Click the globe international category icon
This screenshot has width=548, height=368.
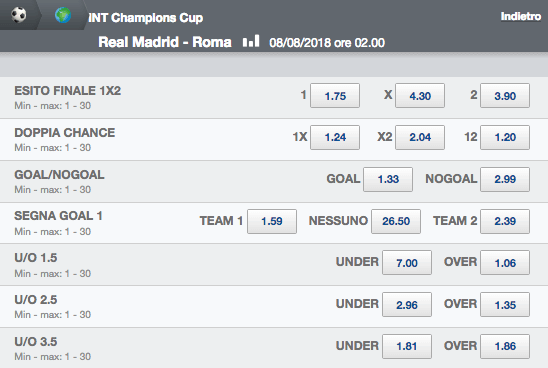63,15
